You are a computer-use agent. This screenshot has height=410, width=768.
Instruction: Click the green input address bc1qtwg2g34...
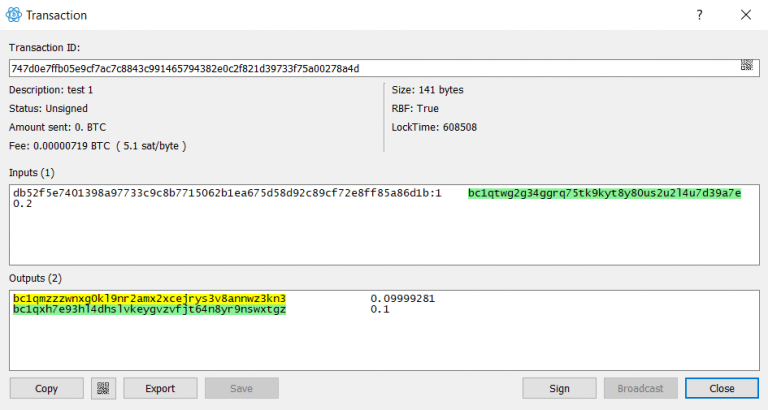click(x=604, y=193)
